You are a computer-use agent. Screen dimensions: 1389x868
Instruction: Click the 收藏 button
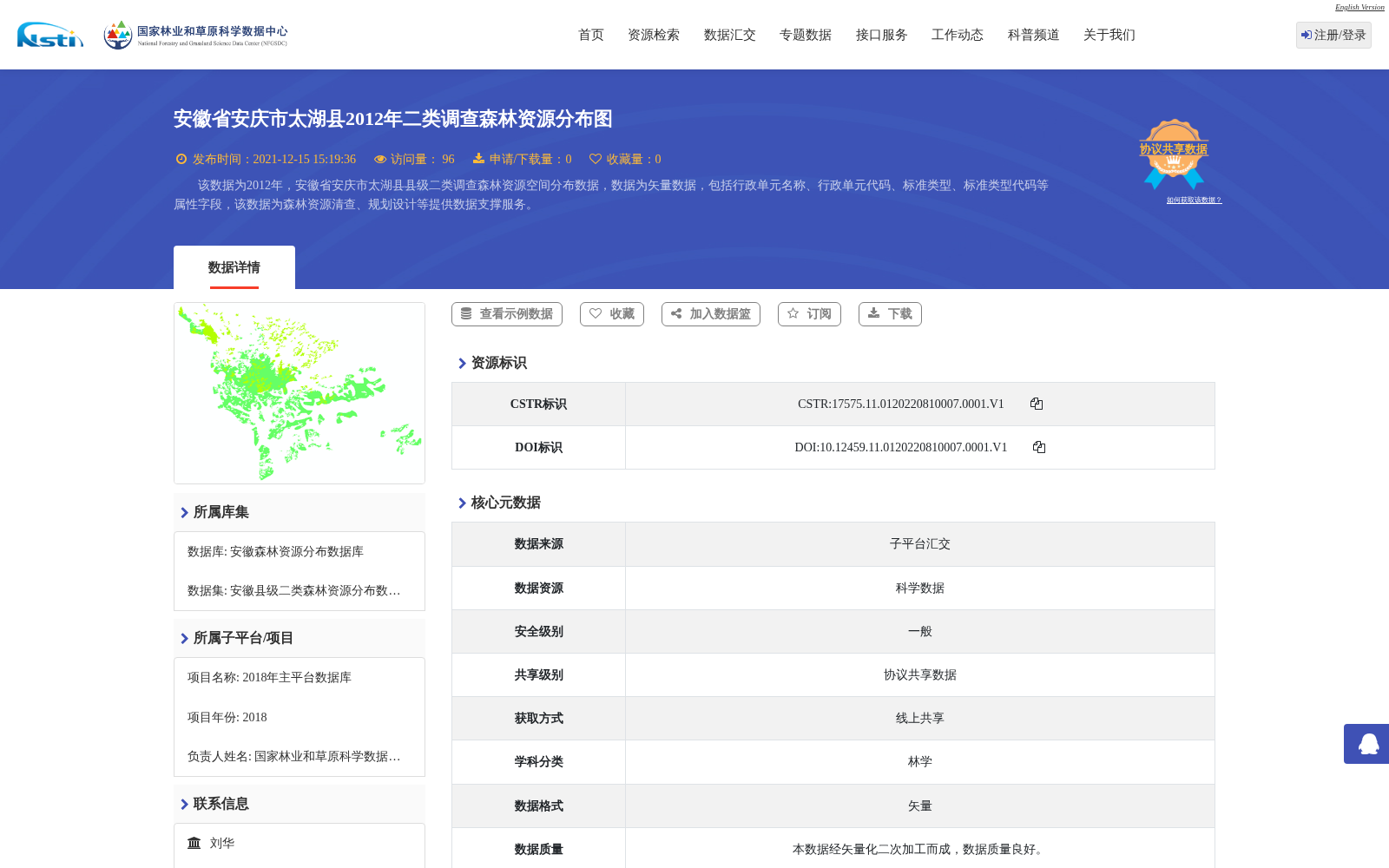click(x=612, y=314)
